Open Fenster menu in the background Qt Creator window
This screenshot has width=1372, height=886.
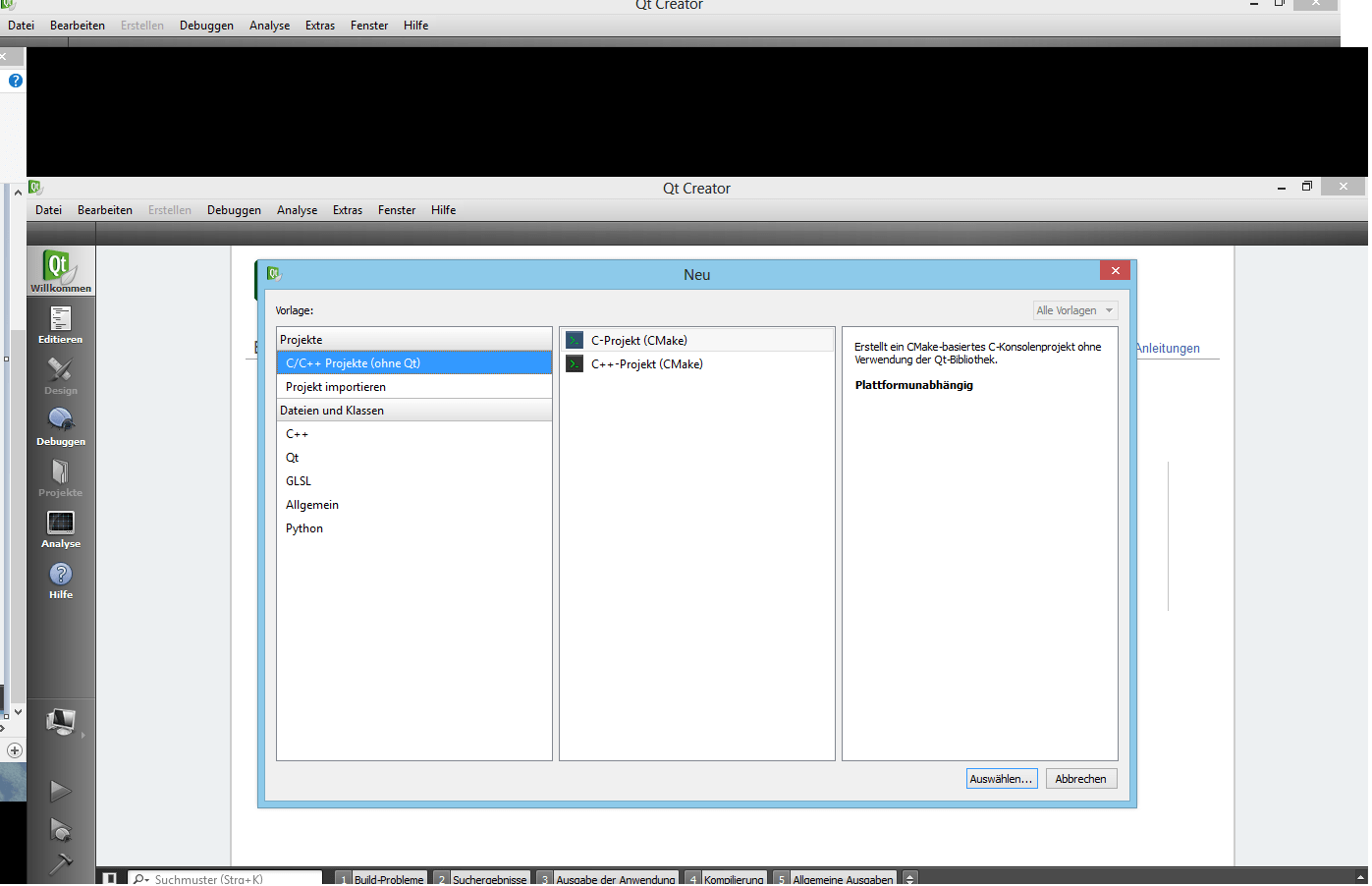[x=369, y=26]
